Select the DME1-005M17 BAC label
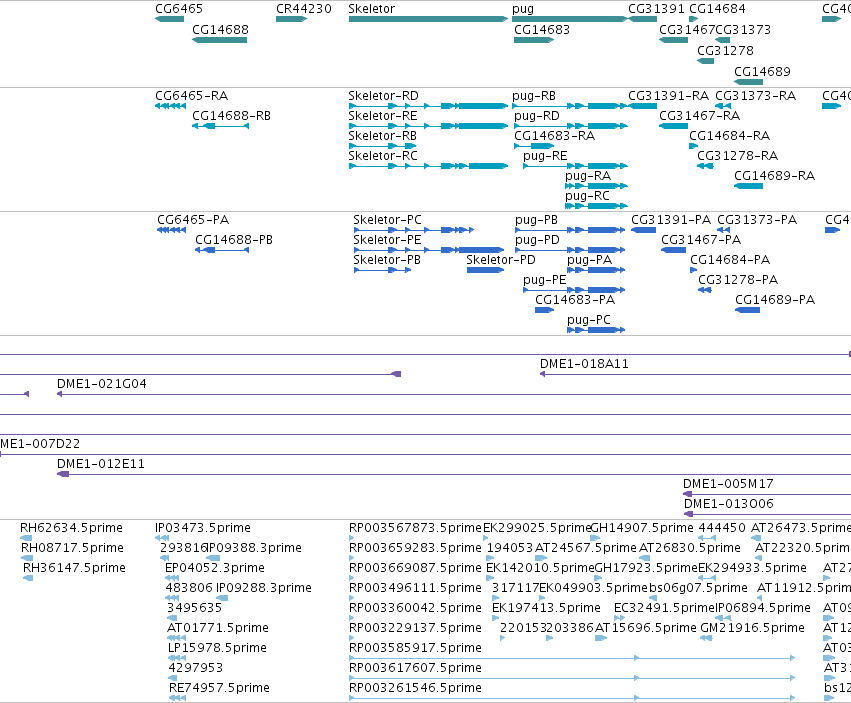This screenshot has width=851, height=703. pyautogui.click(x=728, y=484)
